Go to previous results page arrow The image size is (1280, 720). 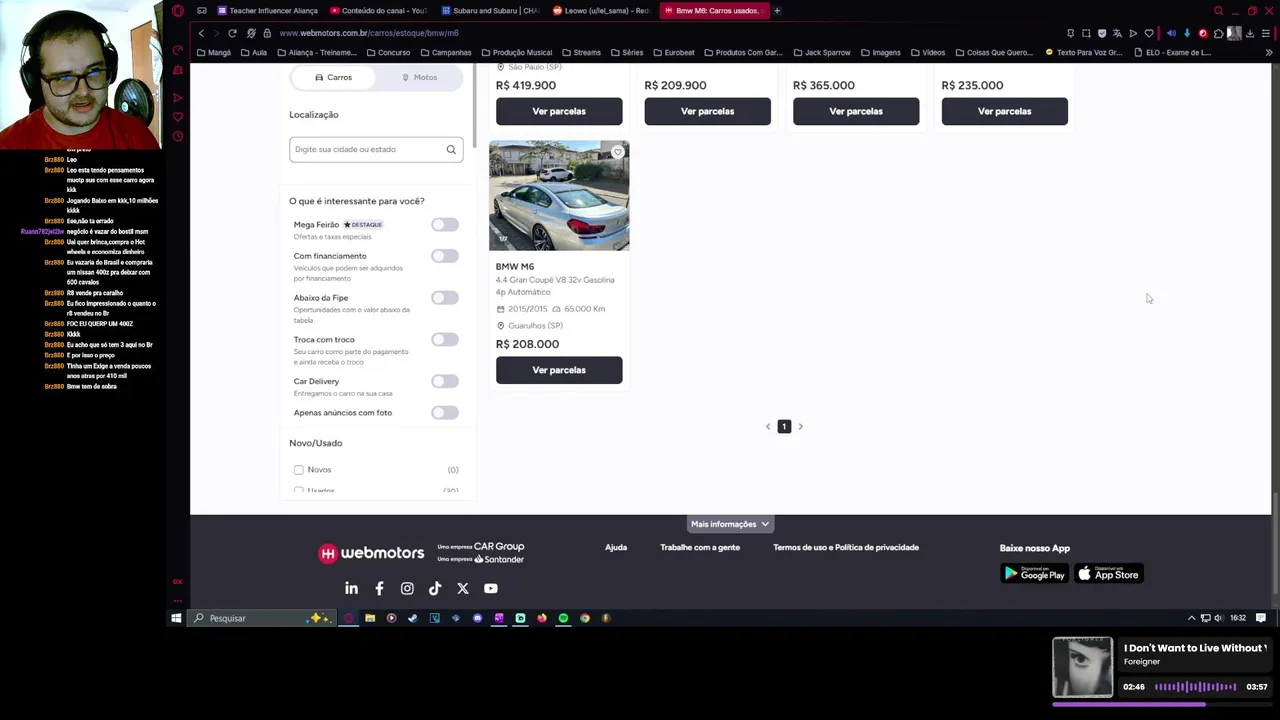[768, 427]
